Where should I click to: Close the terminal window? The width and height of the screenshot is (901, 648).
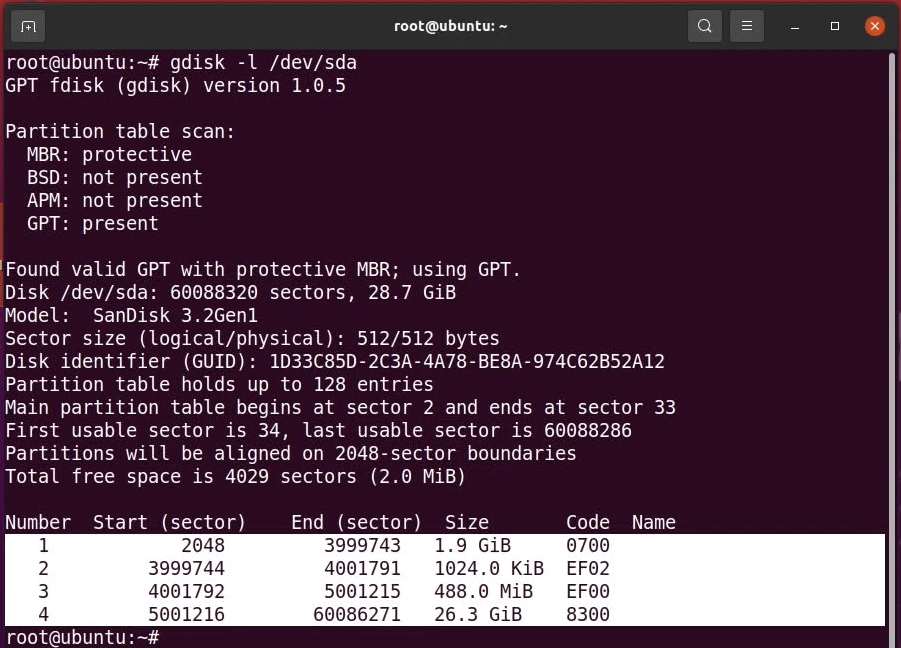point(875,26)
